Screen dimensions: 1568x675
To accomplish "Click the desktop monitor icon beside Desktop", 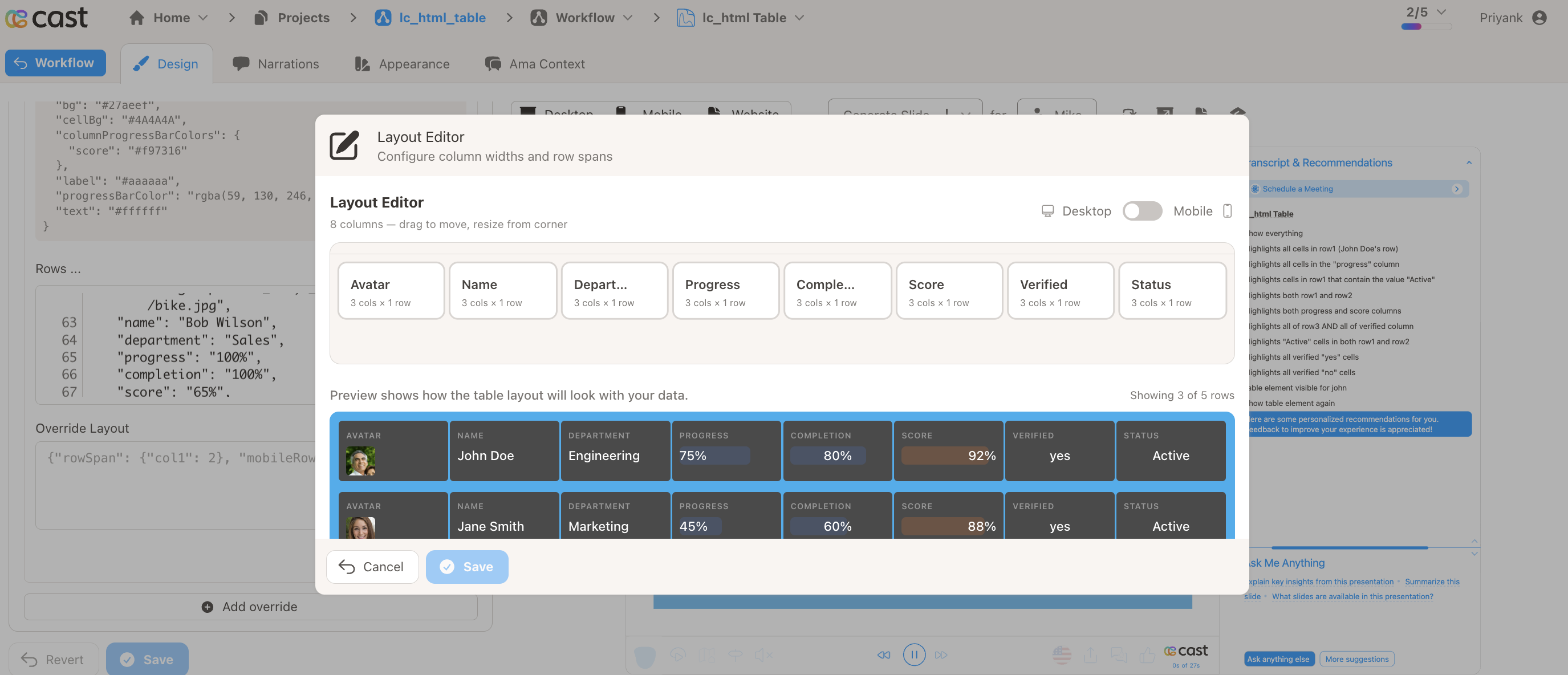I will click(1047, 211).
